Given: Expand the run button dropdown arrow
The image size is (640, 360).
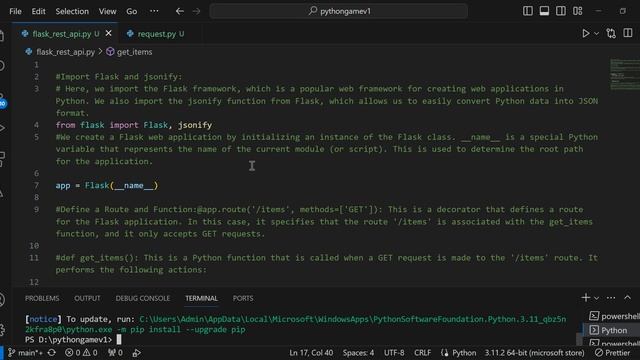Looking at the screenshot, I should (596, 33).
